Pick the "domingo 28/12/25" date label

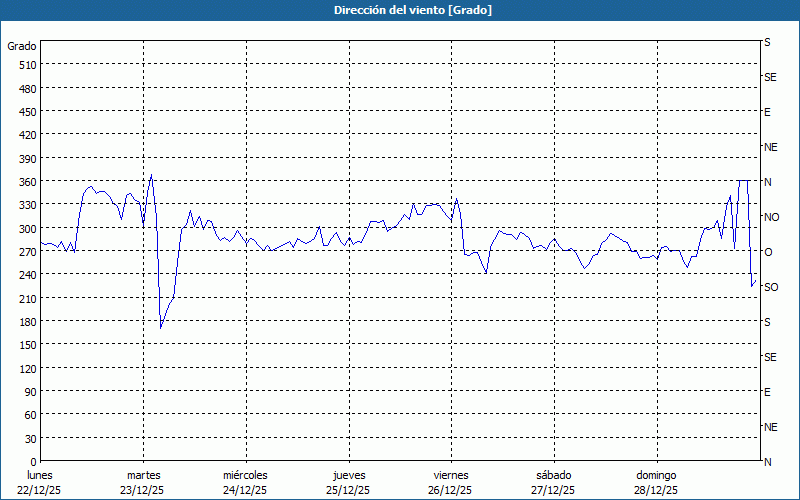point(655,482)
